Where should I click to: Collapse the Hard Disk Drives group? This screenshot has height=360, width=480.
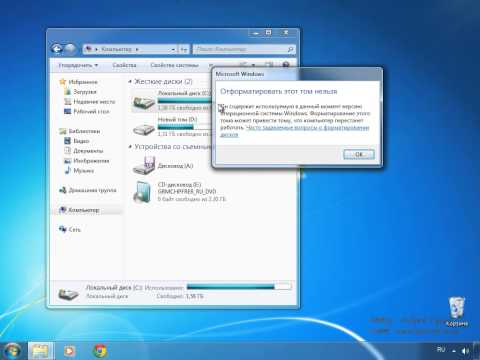pyautogui.click(x=130, y=81)
